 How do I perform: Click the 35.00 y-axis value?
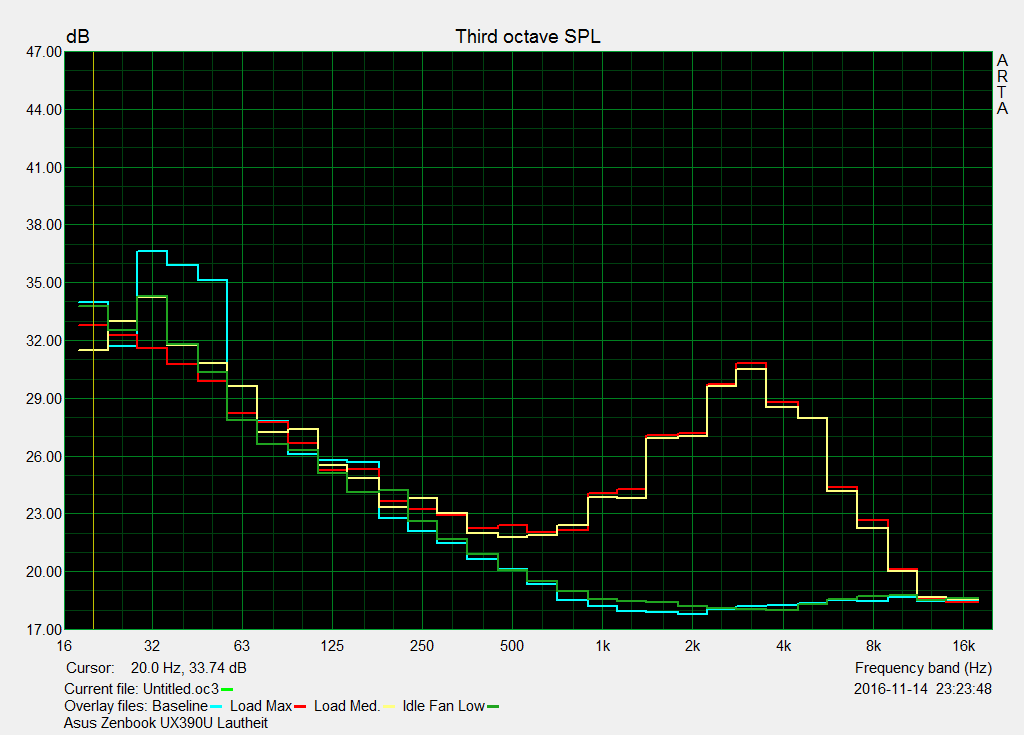44,284
